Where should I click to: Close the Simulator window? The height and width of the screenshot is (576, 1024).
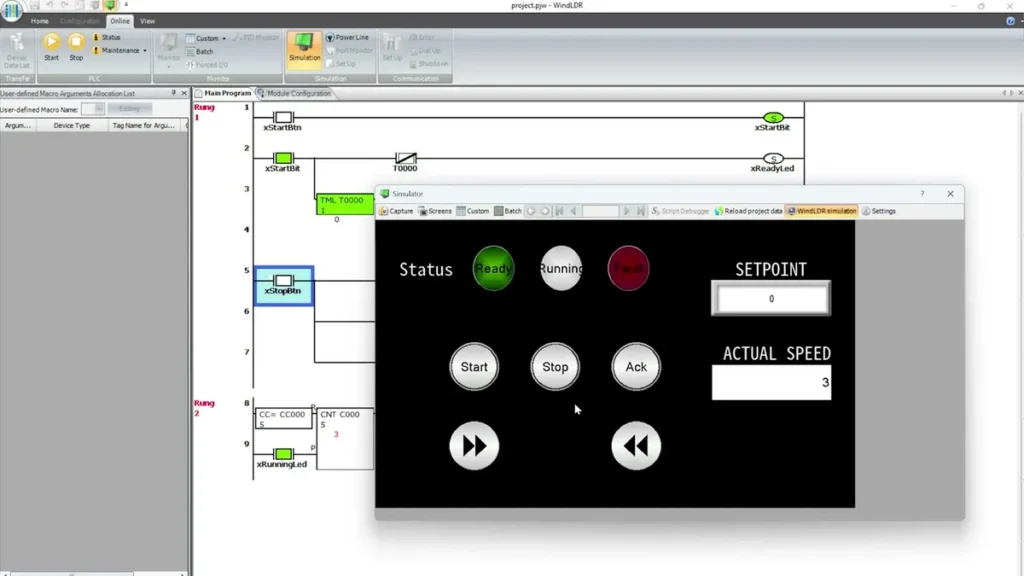click(x=950, y=194)
